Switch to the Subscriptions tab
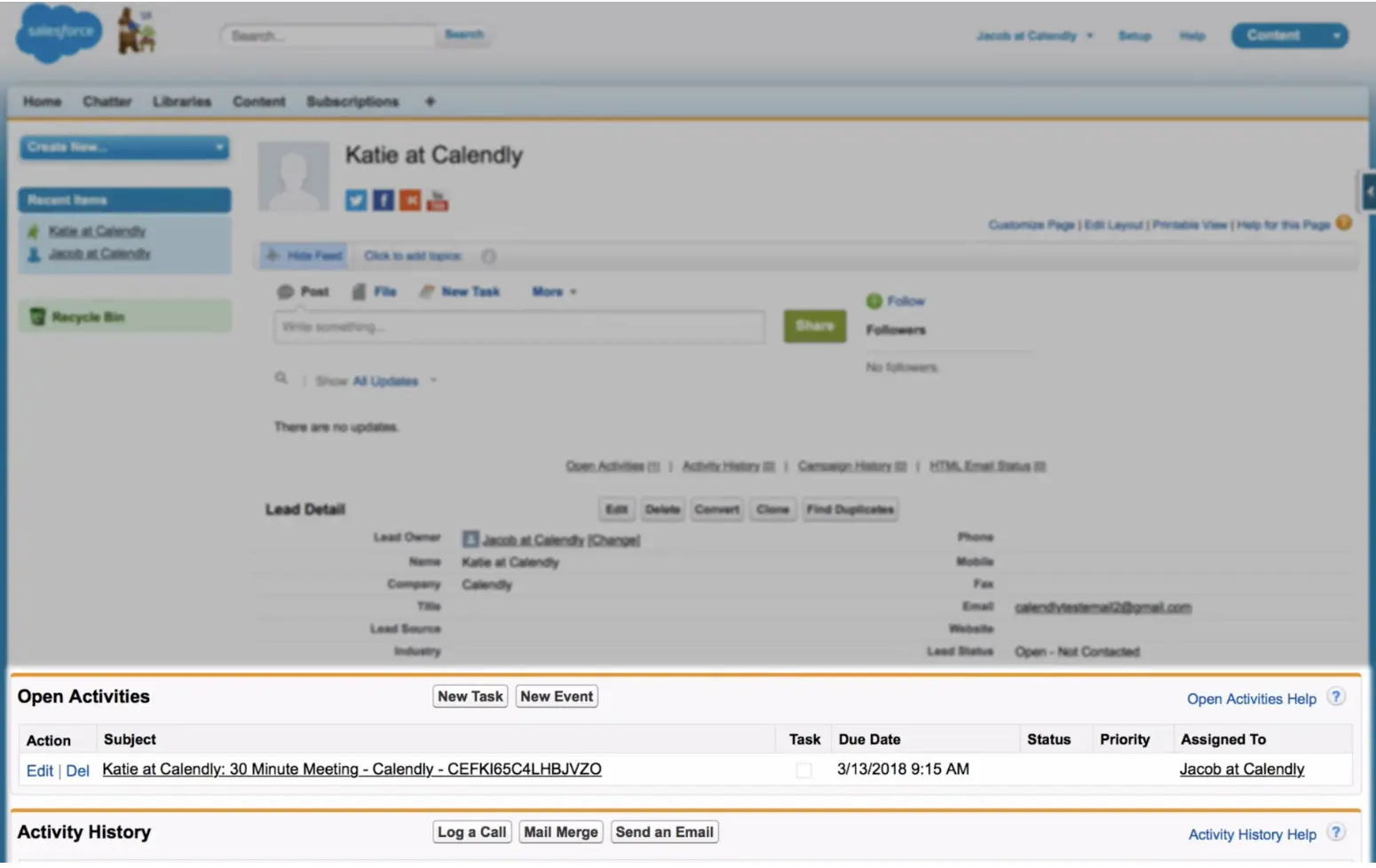 click(352, 101)
